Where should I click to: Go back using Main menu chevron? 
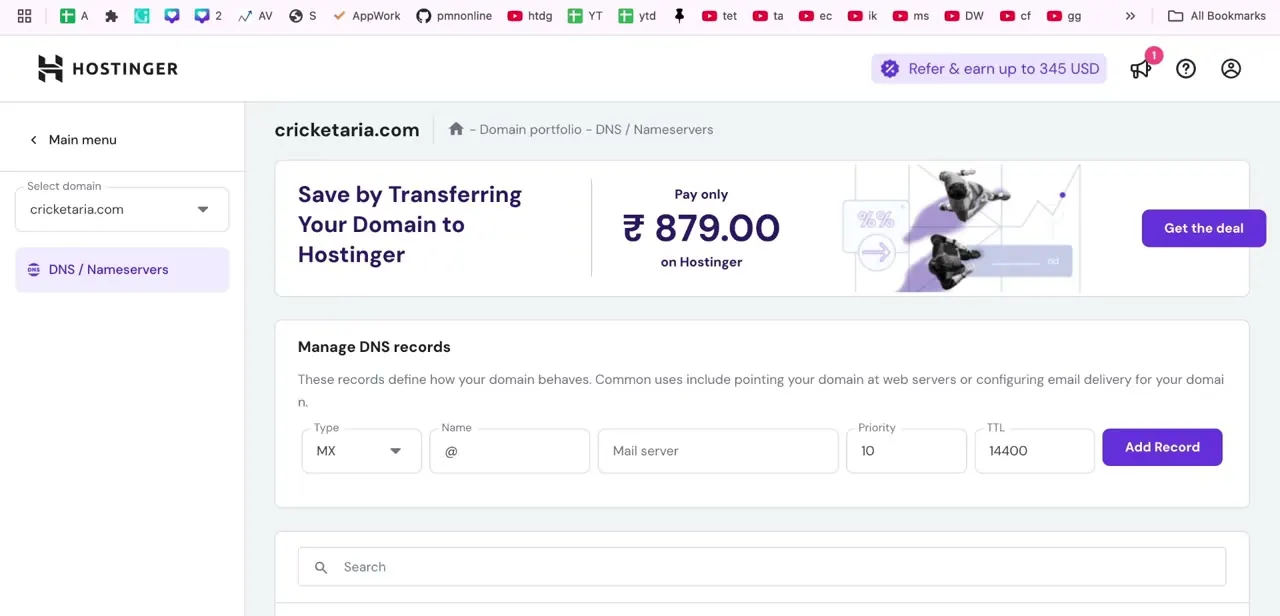[x=33, y=140]
